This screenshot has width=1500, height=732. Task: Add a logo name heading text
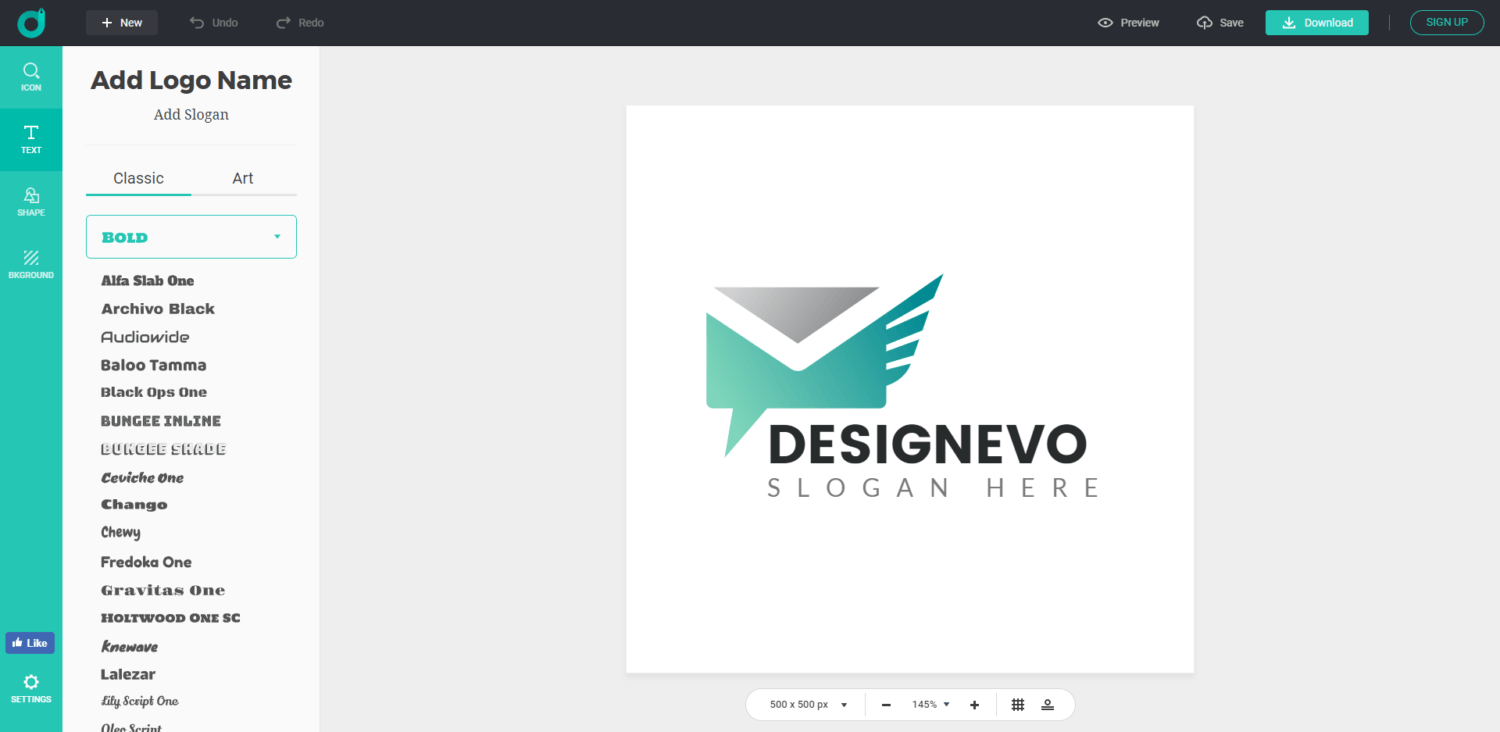191,80
